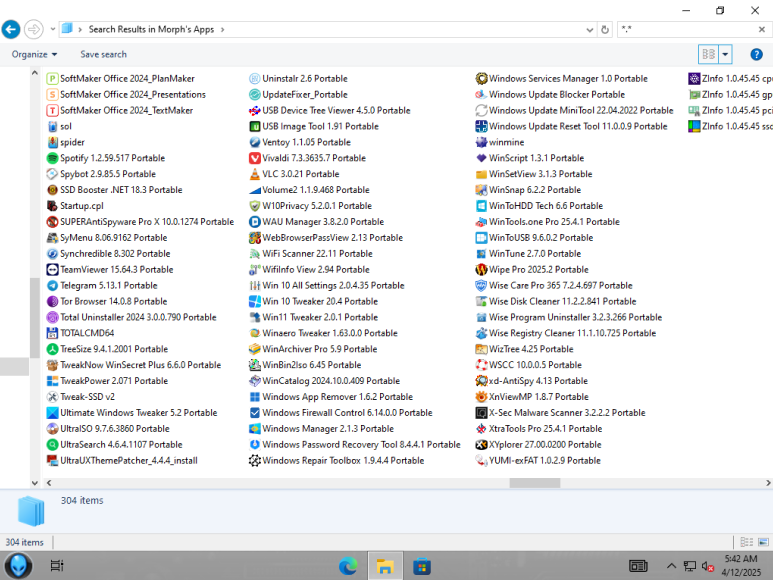The image size is (773, 580).
Task: Click the greyed-out Forward arrow button
Action: point(34,29)
